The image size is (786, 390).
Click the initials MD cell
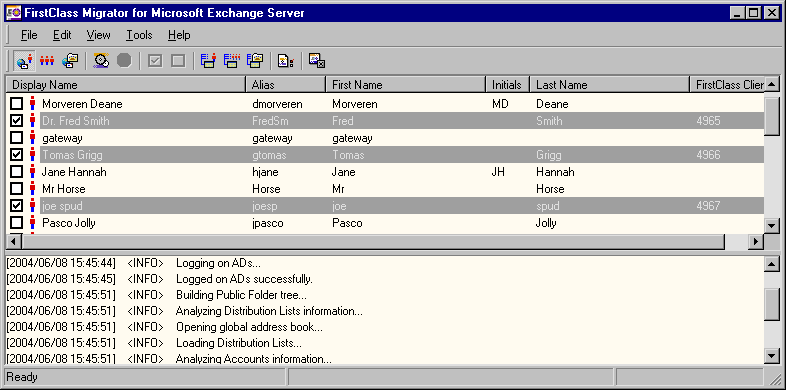500,104
